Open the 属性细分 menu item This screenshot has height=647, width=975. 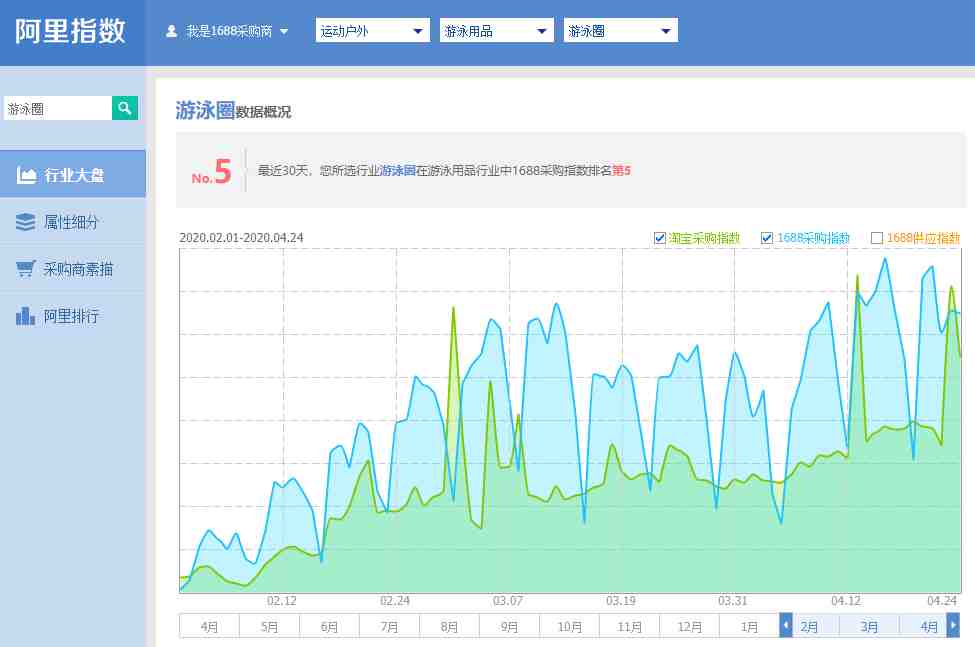[x=73, y=222]
